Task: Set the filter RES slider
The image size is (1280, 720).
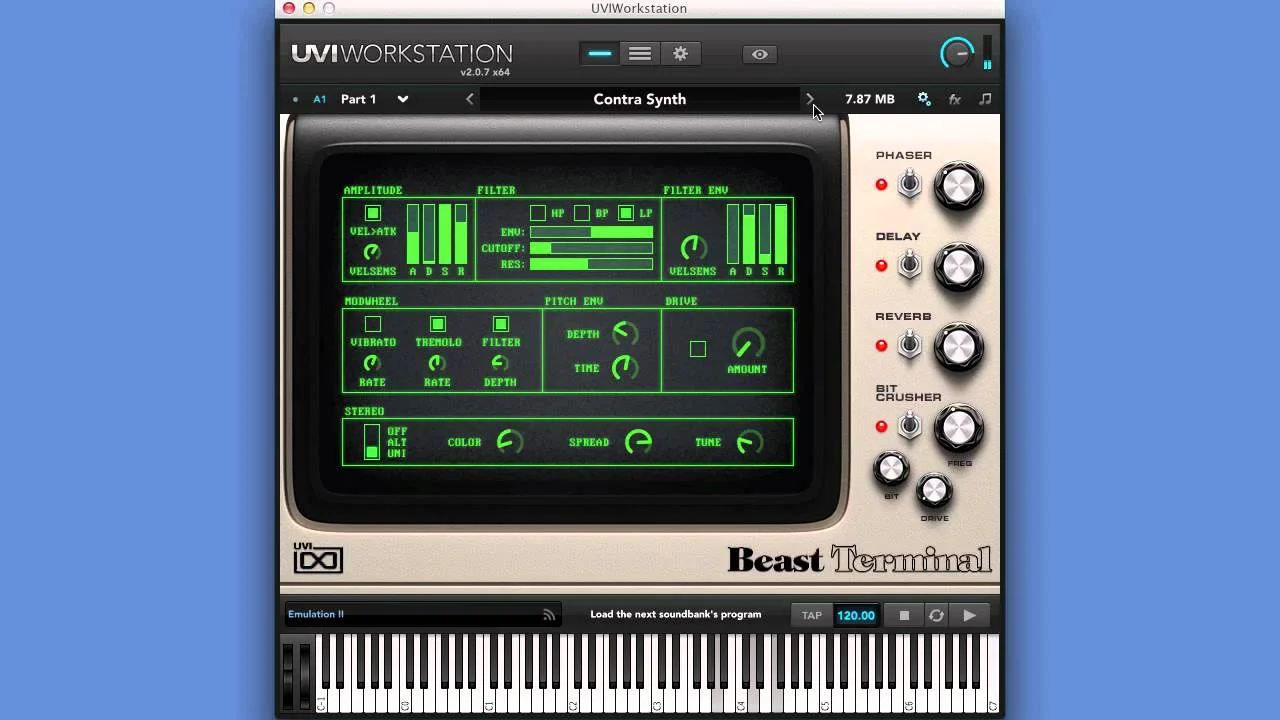Action: 591,264
